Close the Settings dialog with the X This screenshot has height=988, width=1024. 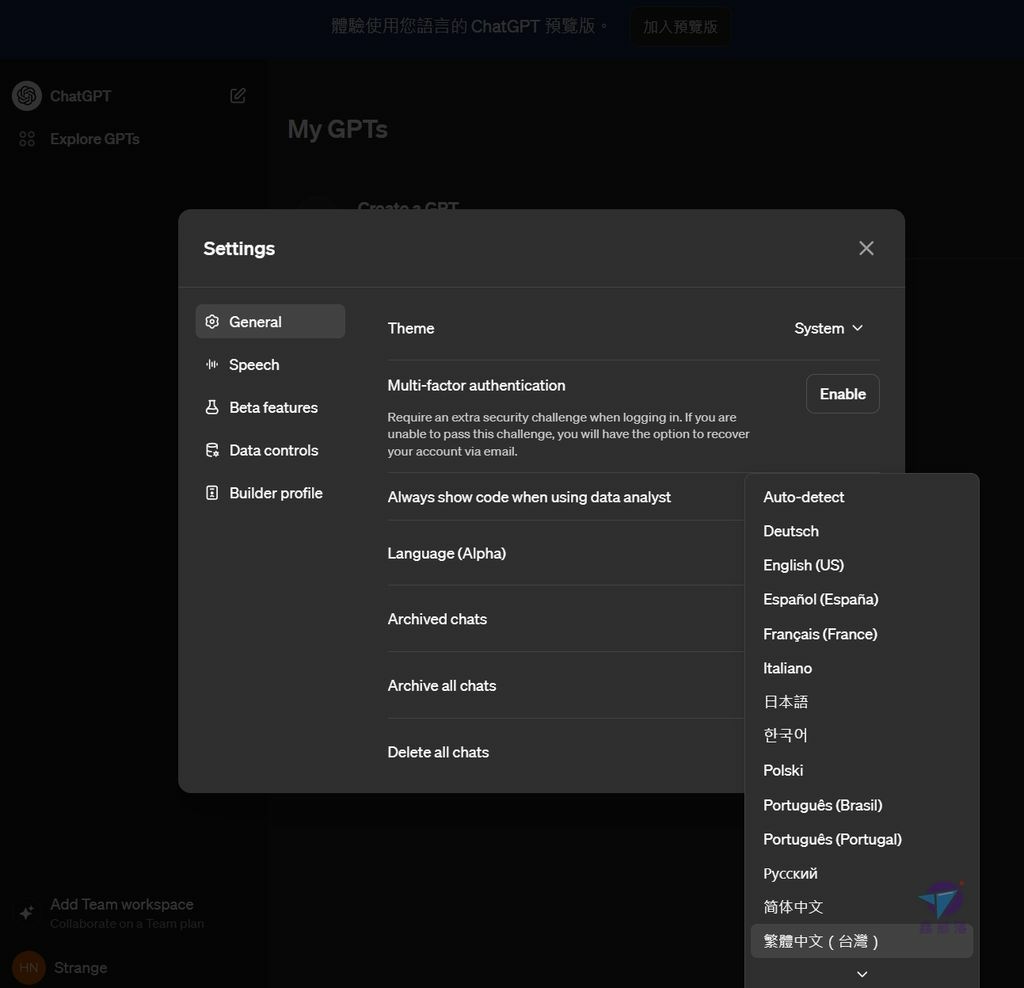(x=866, y=248)
